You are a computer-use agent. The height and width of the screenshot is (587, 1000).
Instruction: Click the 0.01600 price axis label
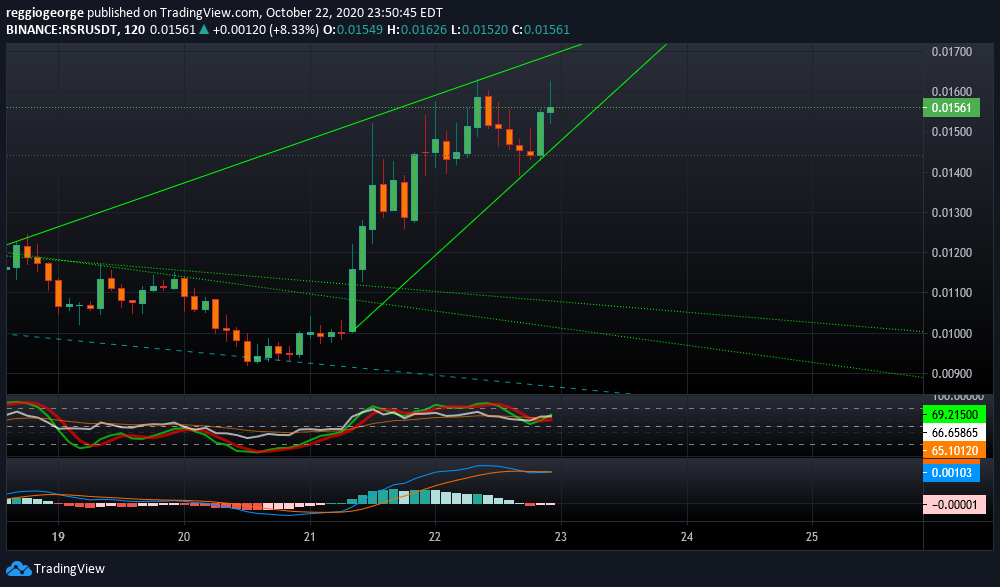(x=952, y=91)
